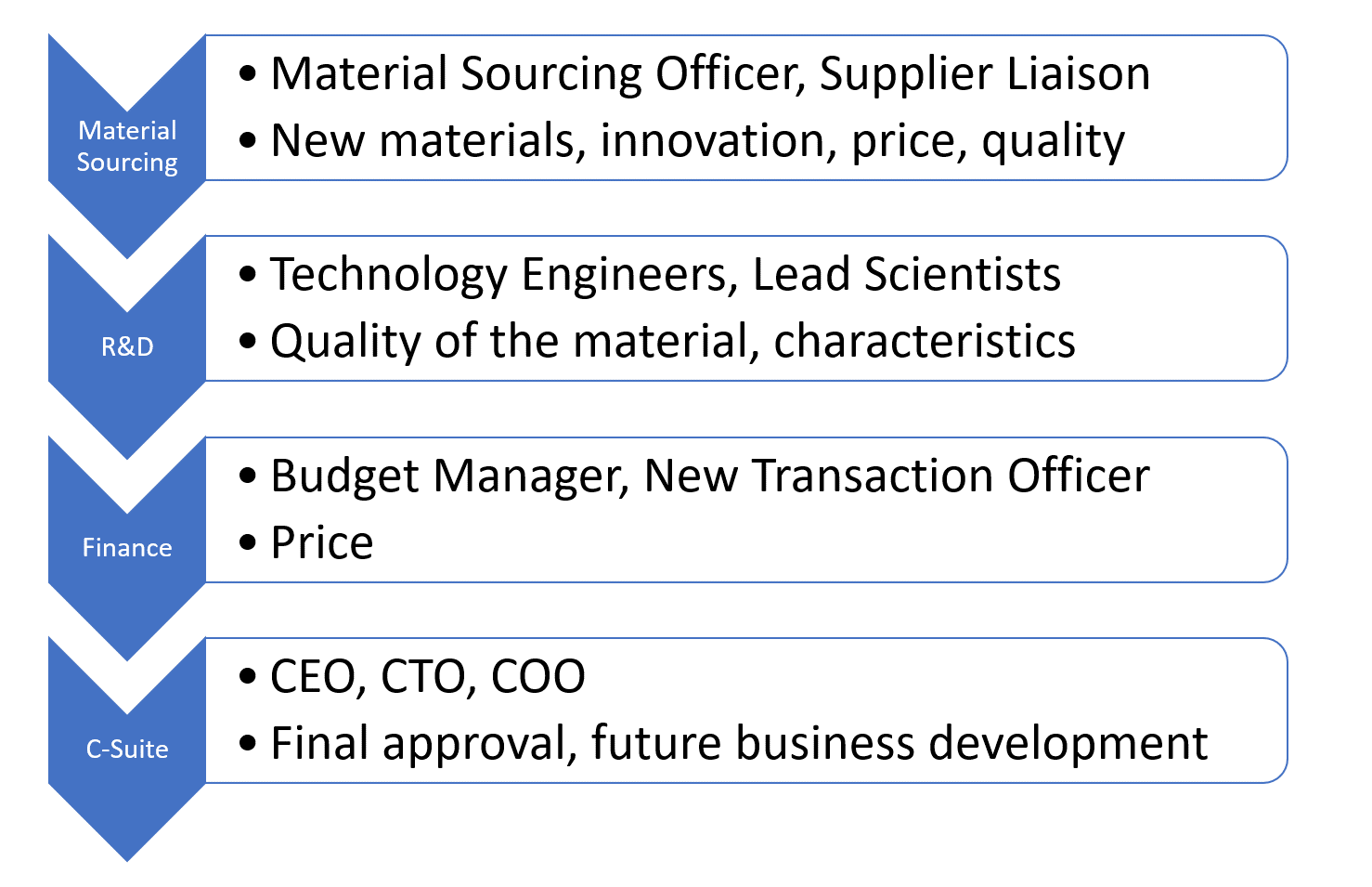This screenshot has height=887, width=1372.
Task: Click the "future business development" text
Action: point(899,744)
